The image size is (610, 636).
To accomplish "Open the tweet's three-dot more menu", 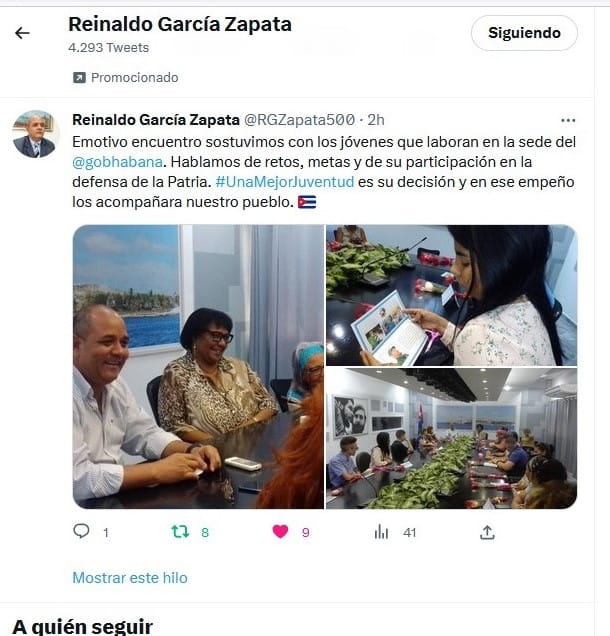I will click(568, 120).
